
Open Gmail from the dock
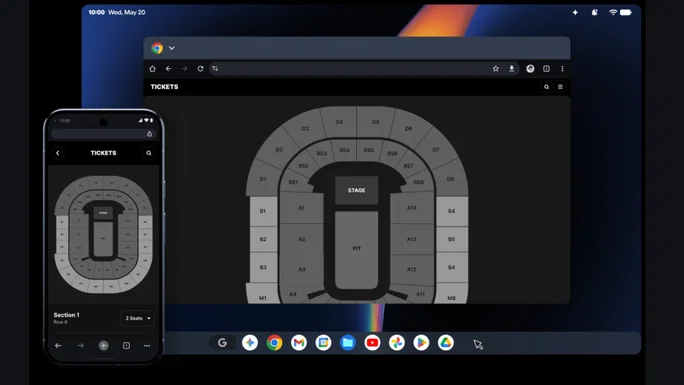299,343
